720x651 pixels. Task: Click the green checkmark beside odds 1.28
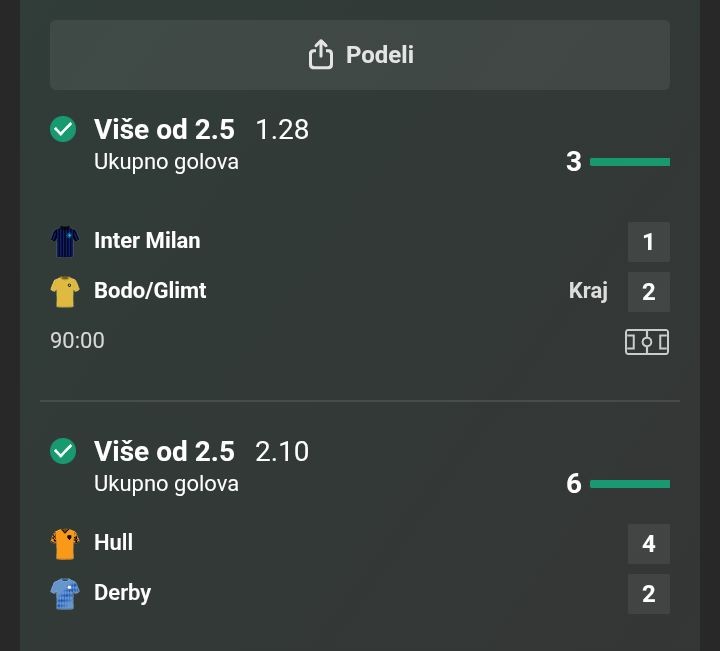coord(63,129)
